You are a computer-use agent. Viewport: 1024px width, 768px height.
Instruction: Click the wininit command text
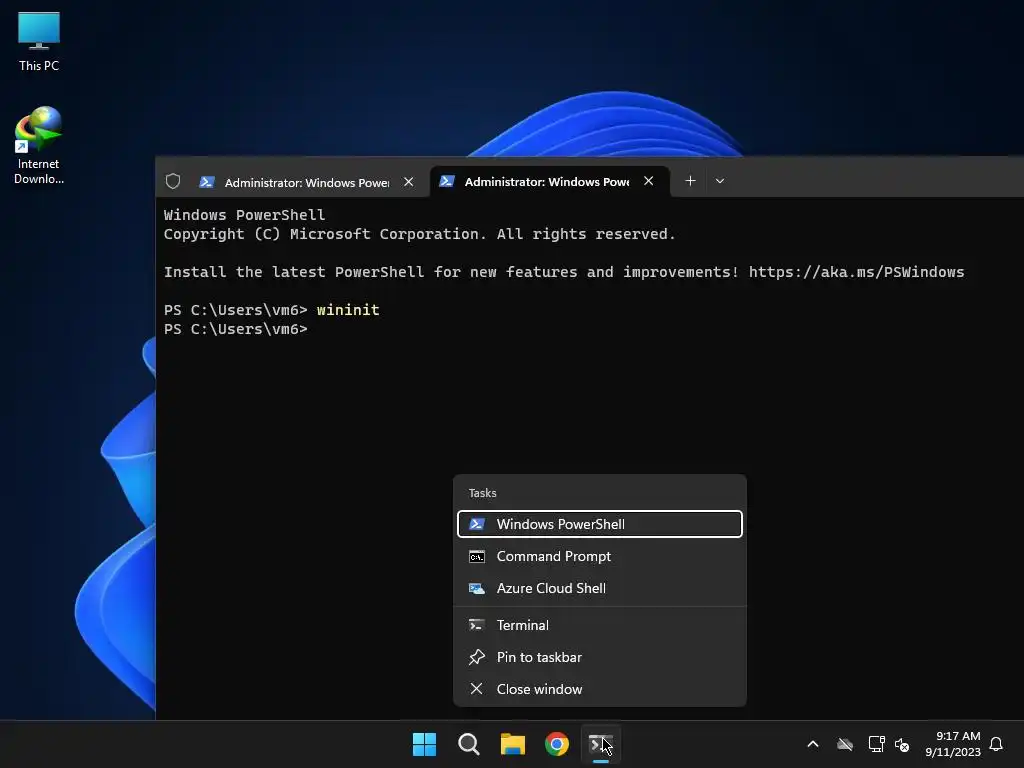(348, 310)
